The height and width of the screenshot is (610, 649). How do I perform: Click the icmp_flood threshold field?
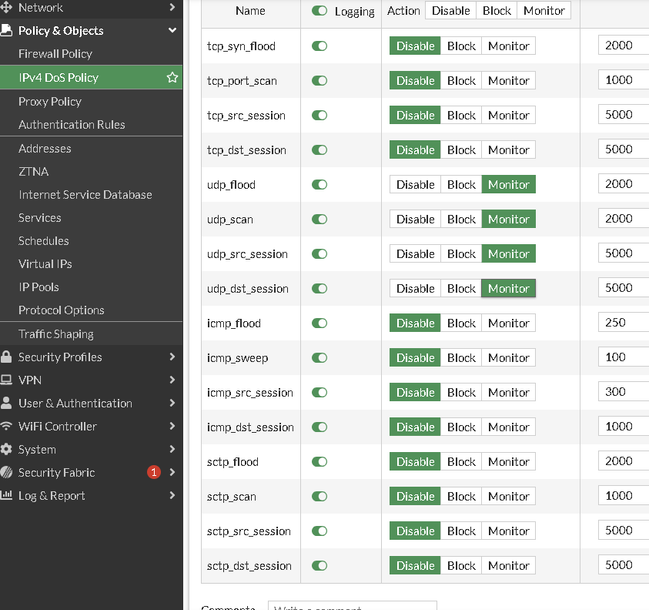point(623,323)
